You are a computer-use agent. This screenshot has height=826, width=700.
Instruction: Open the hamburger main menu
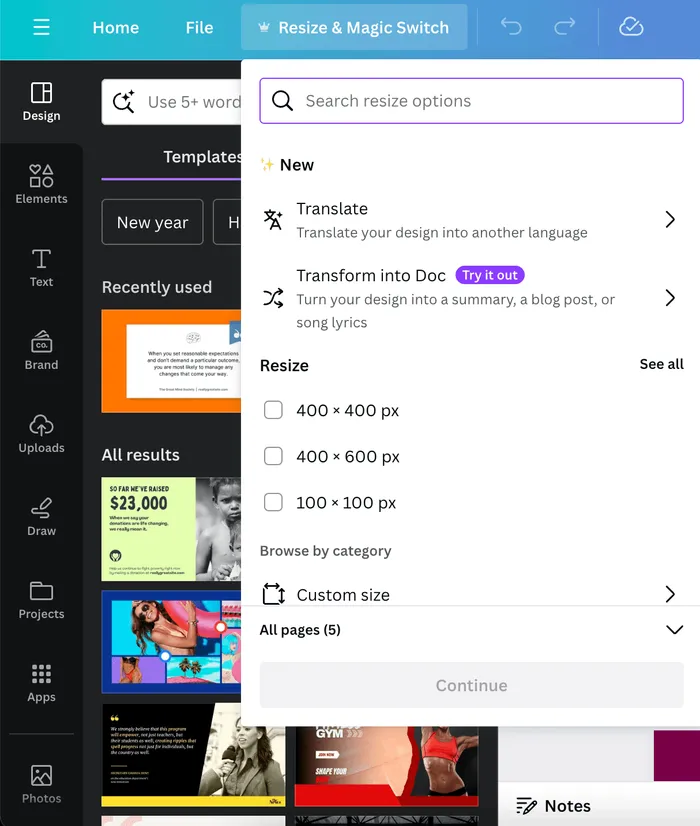pyautogui.click(x=41, y=27)
